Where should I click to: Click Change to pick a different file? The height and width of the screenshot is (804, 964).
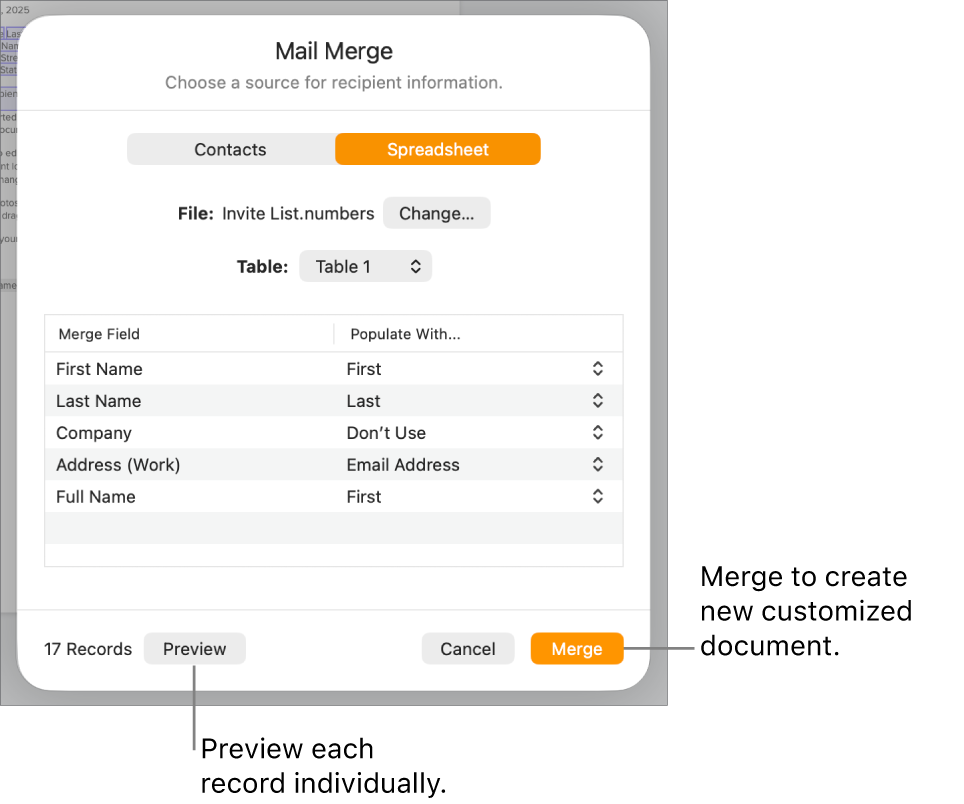[436, 212]
